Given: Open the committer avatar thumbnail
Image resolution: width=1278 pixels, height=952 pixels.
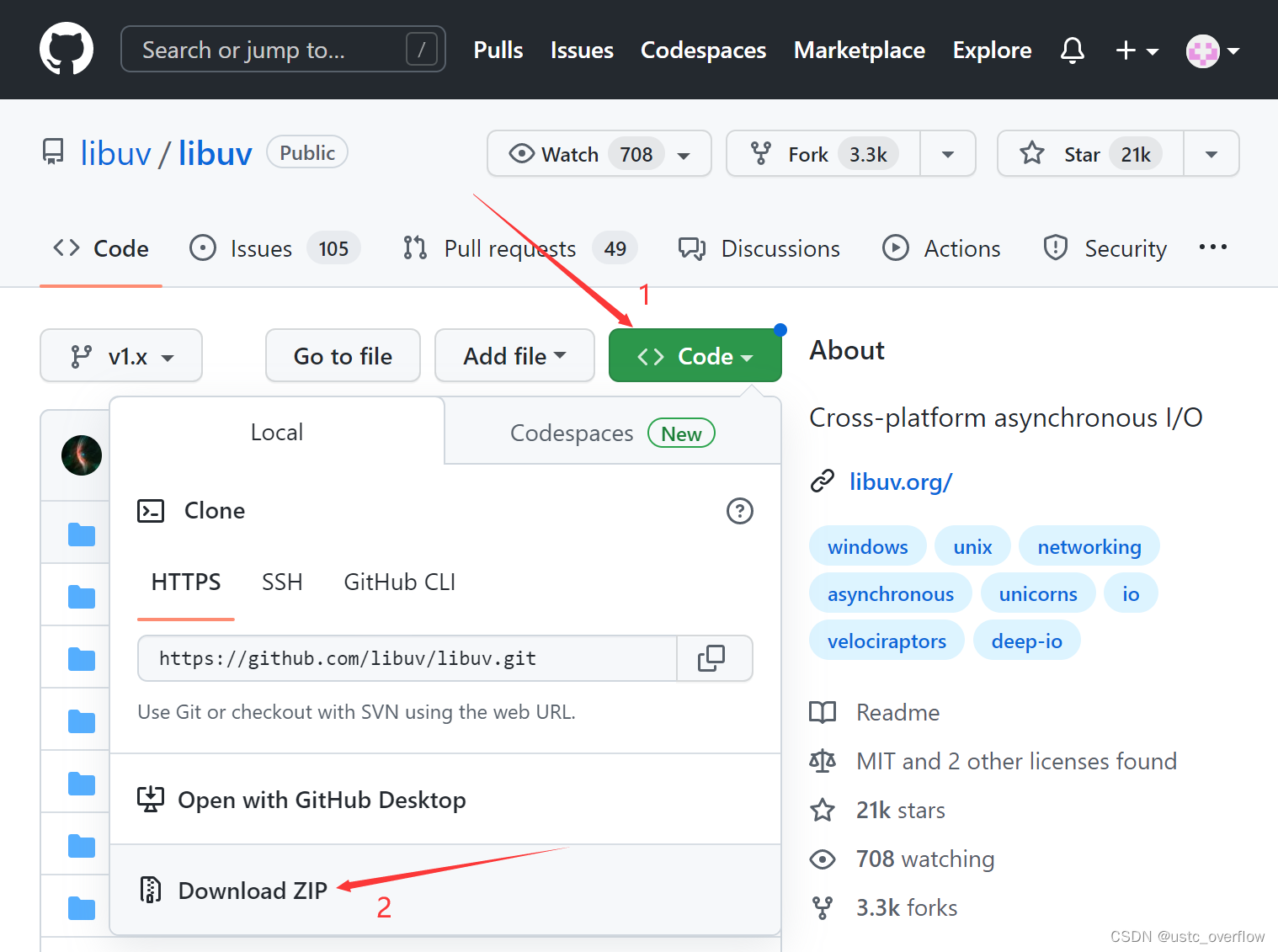Looking at the screenshot, I should point(82,455).
